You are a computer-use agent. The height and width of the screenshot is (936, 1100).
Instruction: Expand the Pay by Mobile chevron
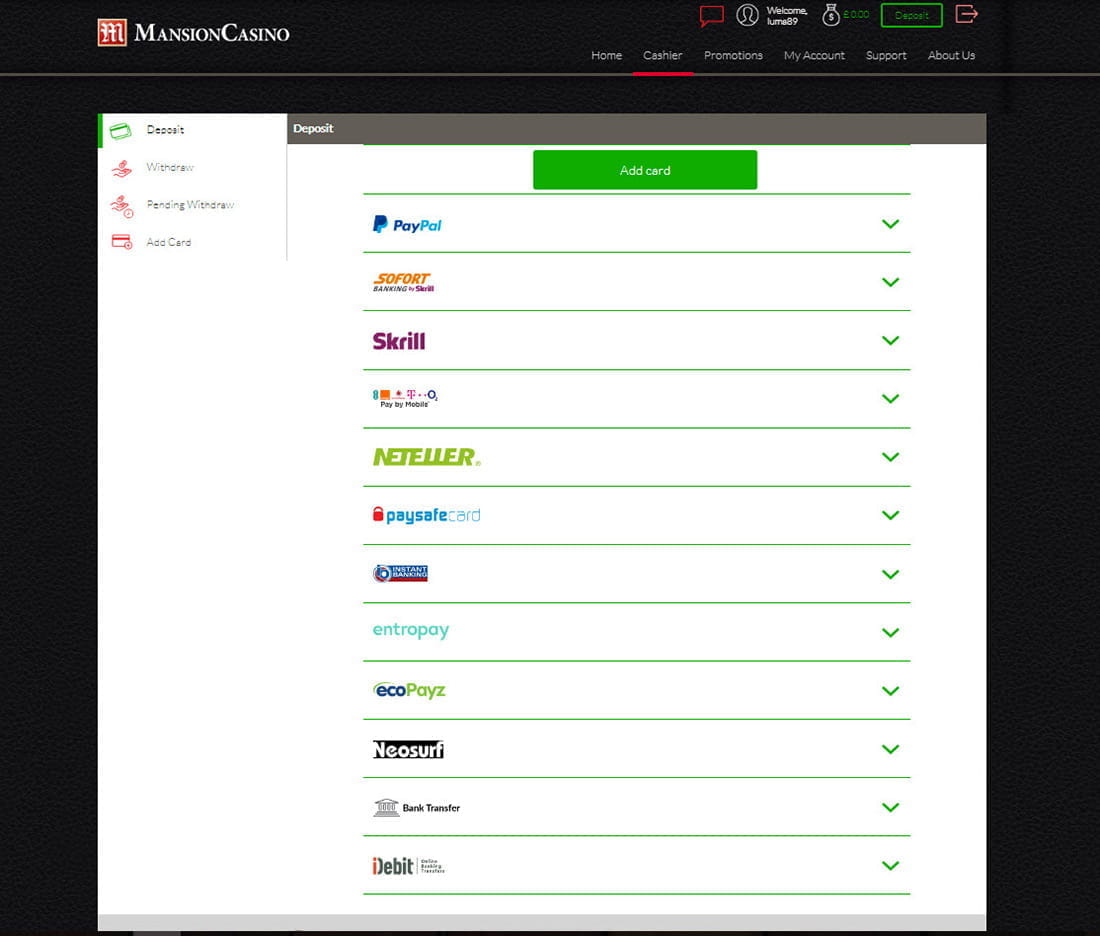tap(890, 399)
